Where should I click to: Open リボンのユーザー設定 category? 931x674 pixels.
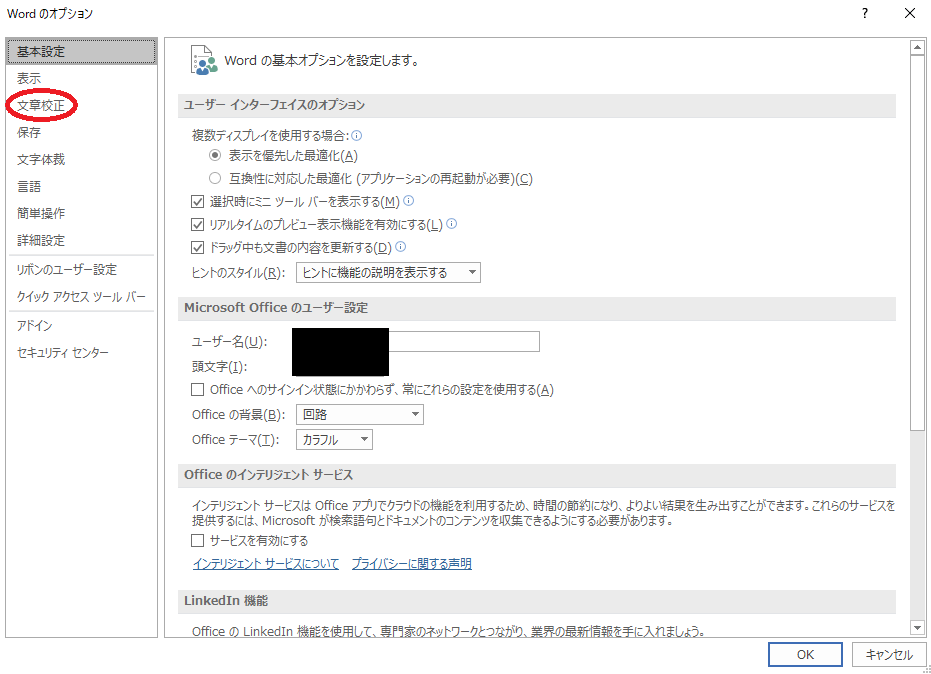click(81, 270)
